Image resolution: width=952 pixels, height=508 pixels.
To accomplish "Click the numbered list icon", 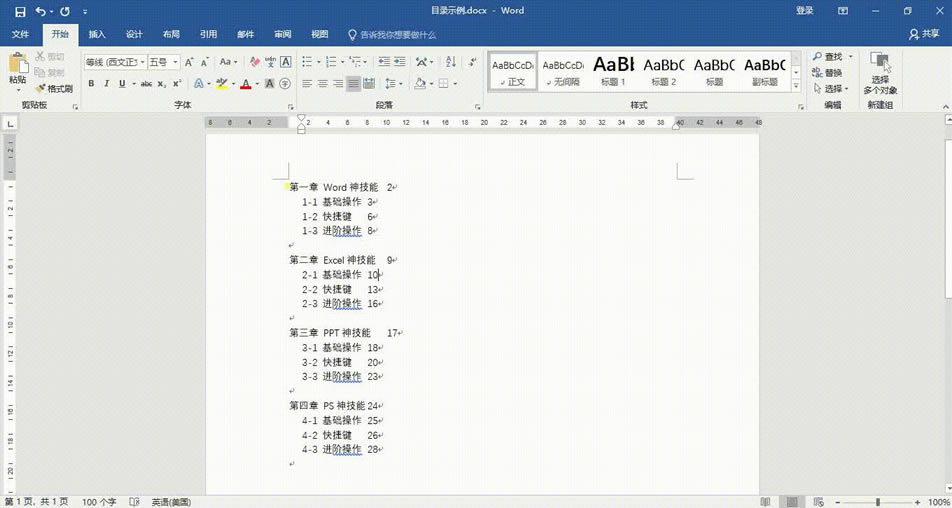I will (331, 62).
